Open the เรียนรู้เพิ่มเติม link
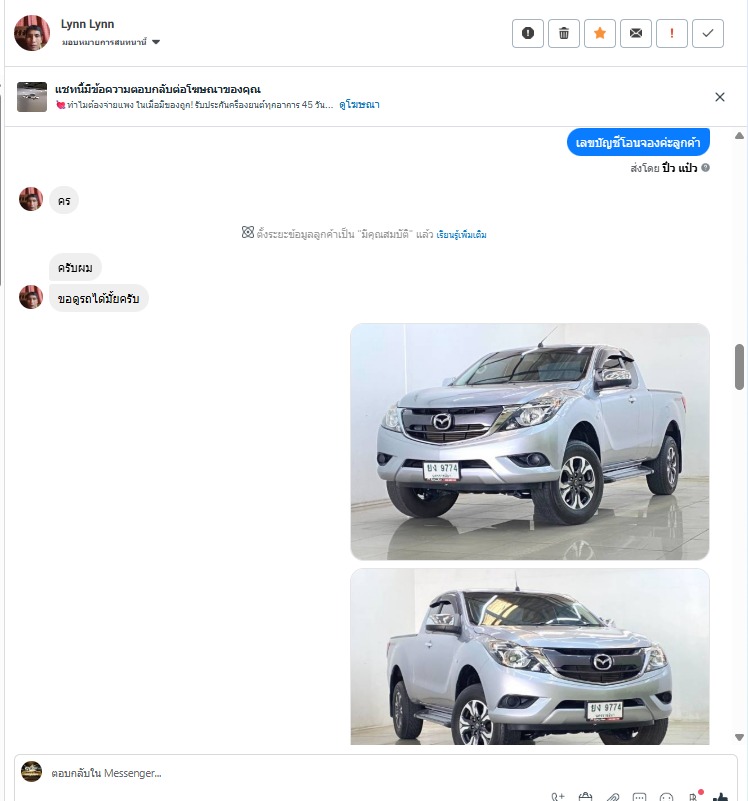Viewport: 748px width, 801px height. click(x=461, y=235)
